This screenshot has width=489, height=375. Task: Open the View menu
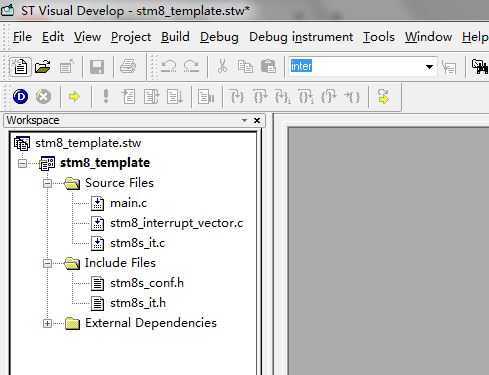(87, 37)
